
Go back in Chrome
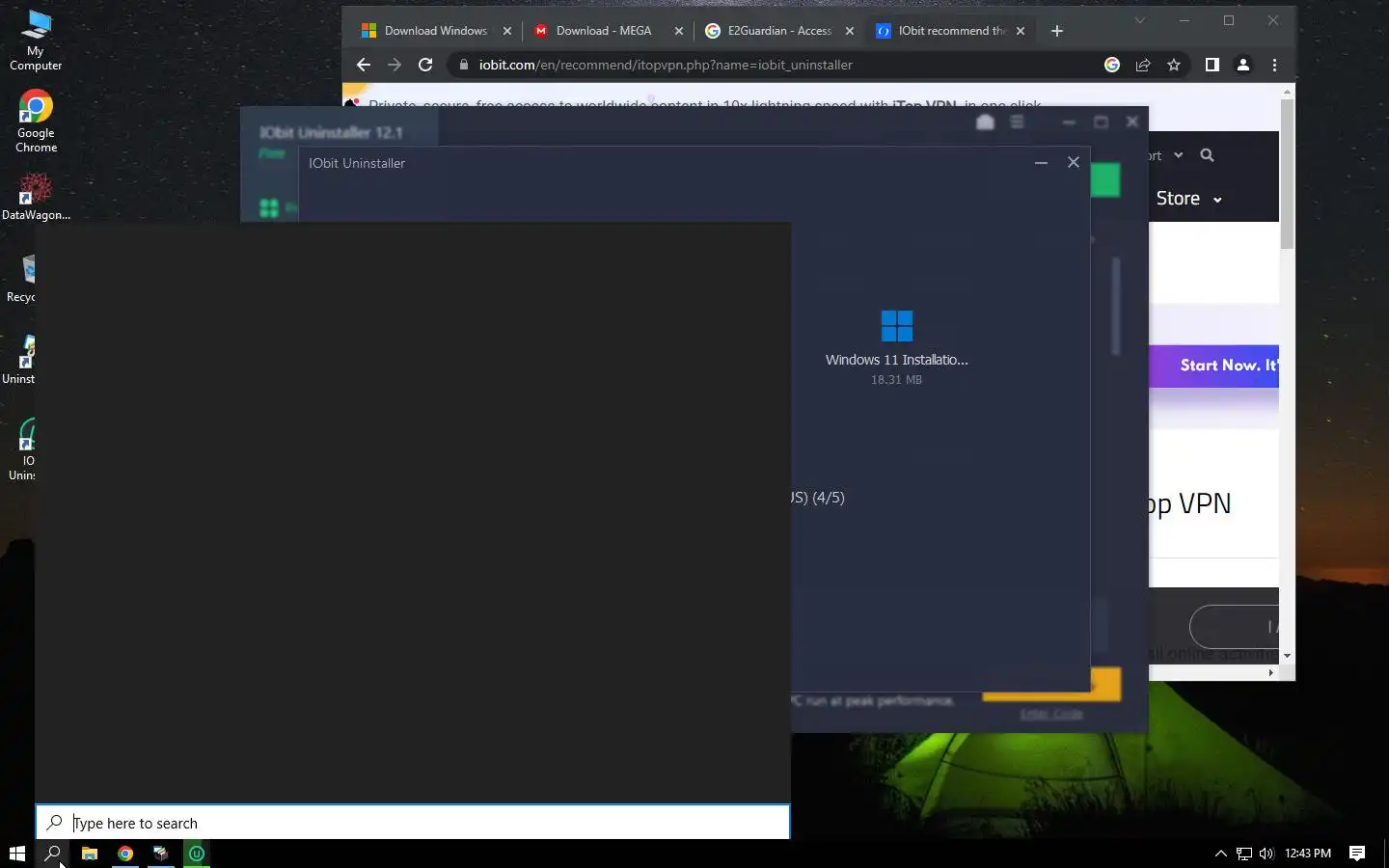[364, 65]
